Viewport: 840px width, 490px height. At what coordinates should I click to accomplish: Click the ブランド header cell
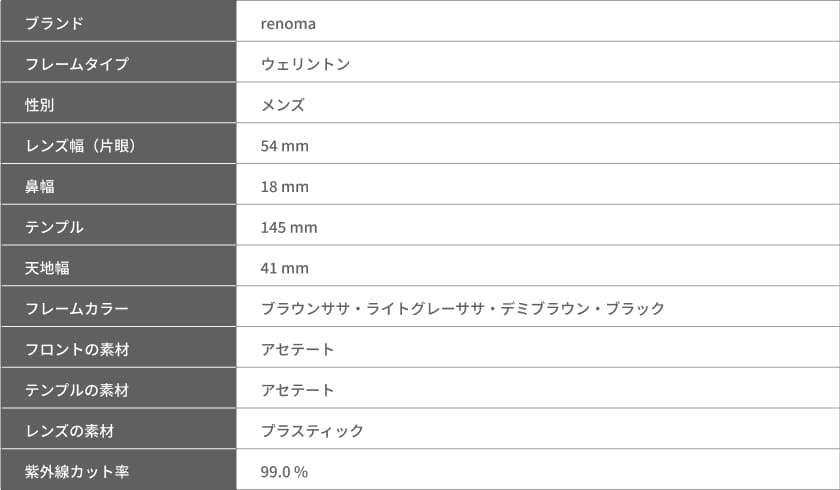[118, 21]
